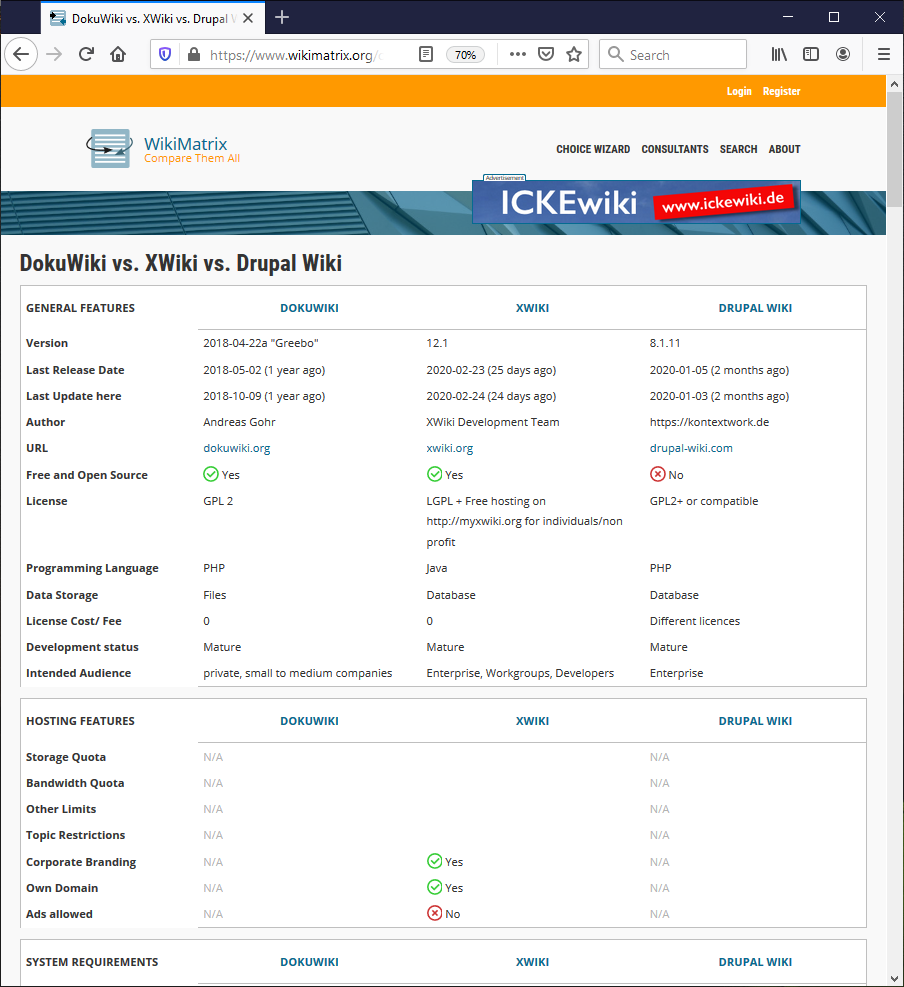Click XWiki's red No icon for Ads allowed

(x=434, y=913)
